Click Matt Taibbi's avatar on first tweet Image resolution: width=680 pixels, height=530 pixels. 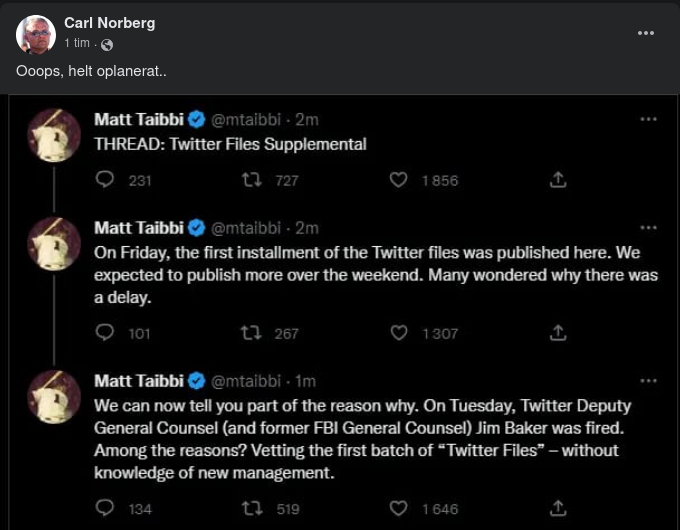(x=53, y=135)
